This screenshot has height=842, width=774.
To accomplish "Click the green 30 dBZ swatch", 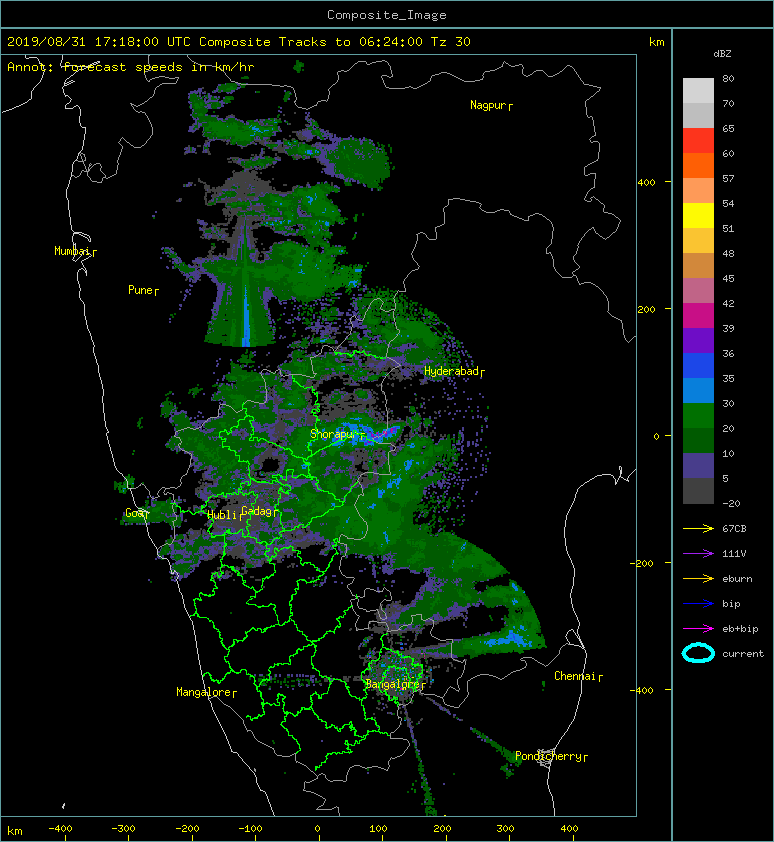I will 698,415.
